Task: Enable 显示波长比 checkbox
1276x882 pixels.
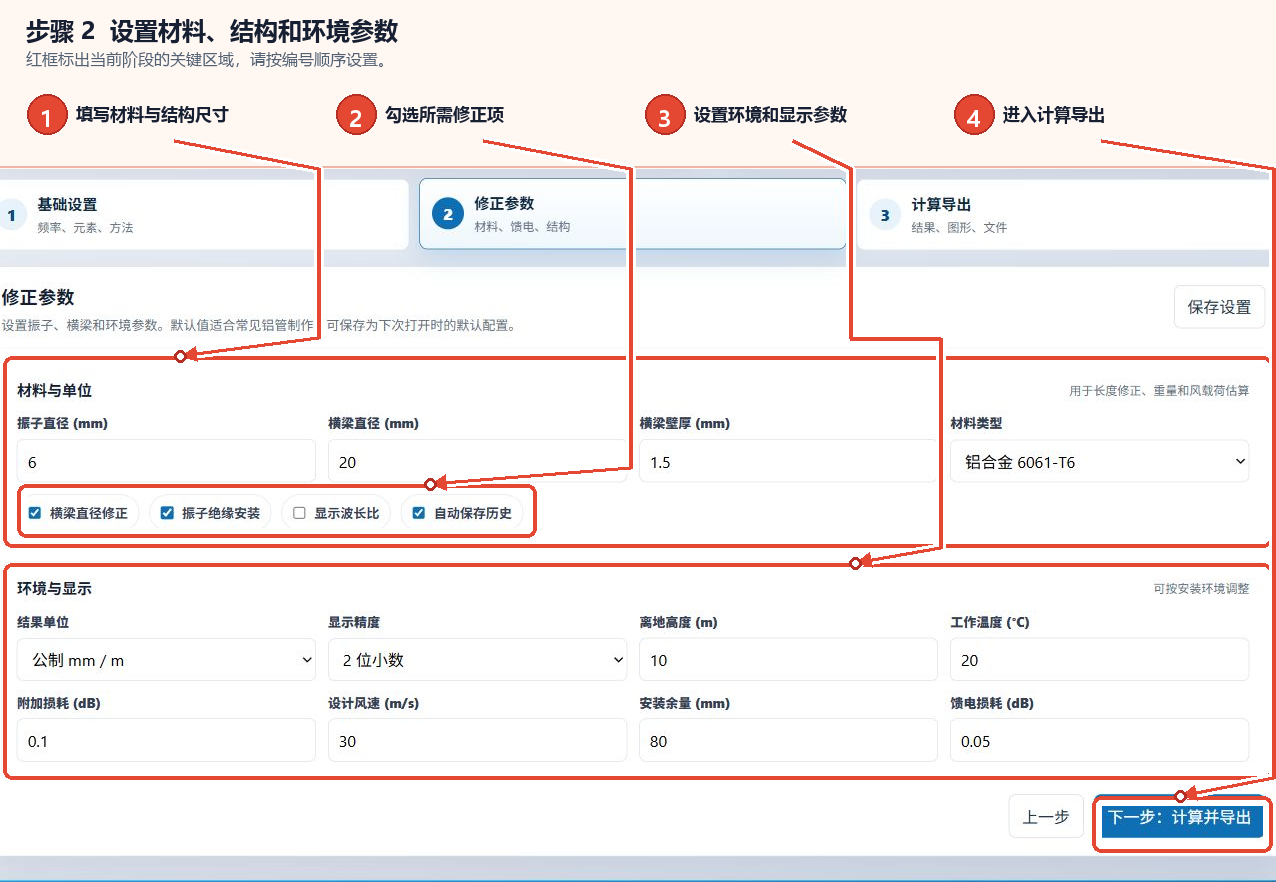Action: (x=299, y=513)
